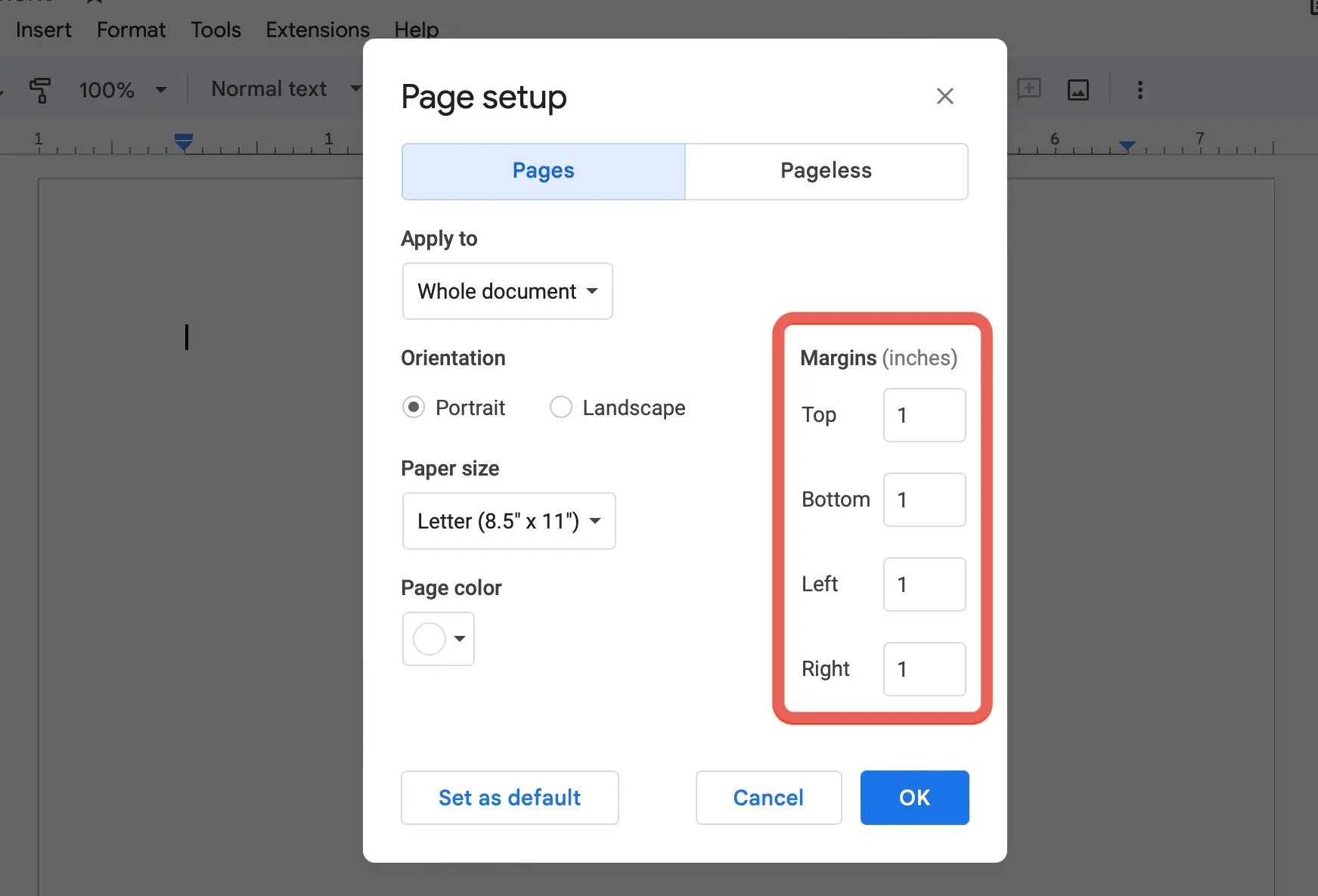The height and width of the screenshot is (896, 1318).
Task: Select the Paint format tool
Action: (x=39, y=89)
